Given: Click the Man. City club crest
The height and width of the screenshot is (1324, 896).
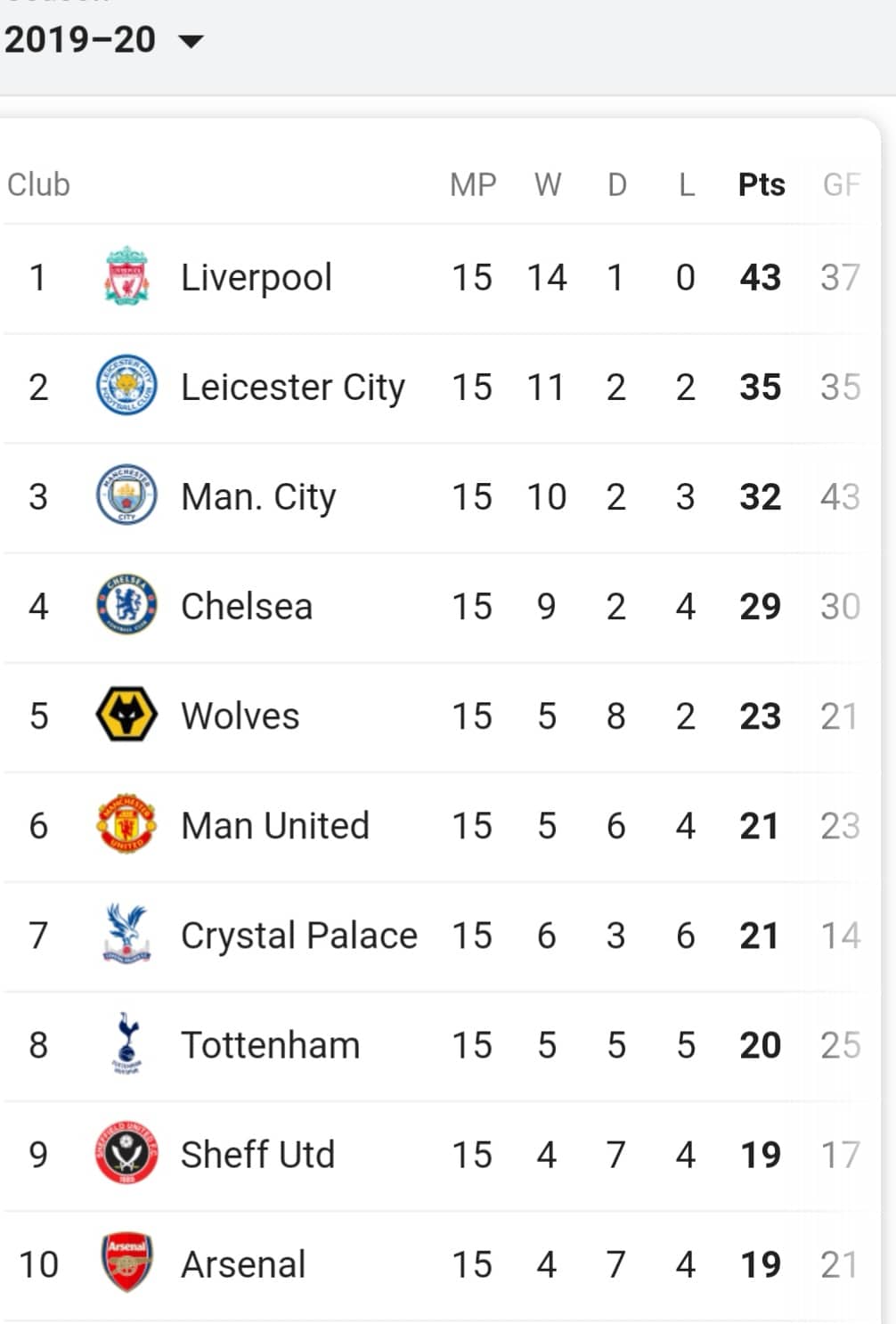Looking at the screenshot, I should pos(126,495).
